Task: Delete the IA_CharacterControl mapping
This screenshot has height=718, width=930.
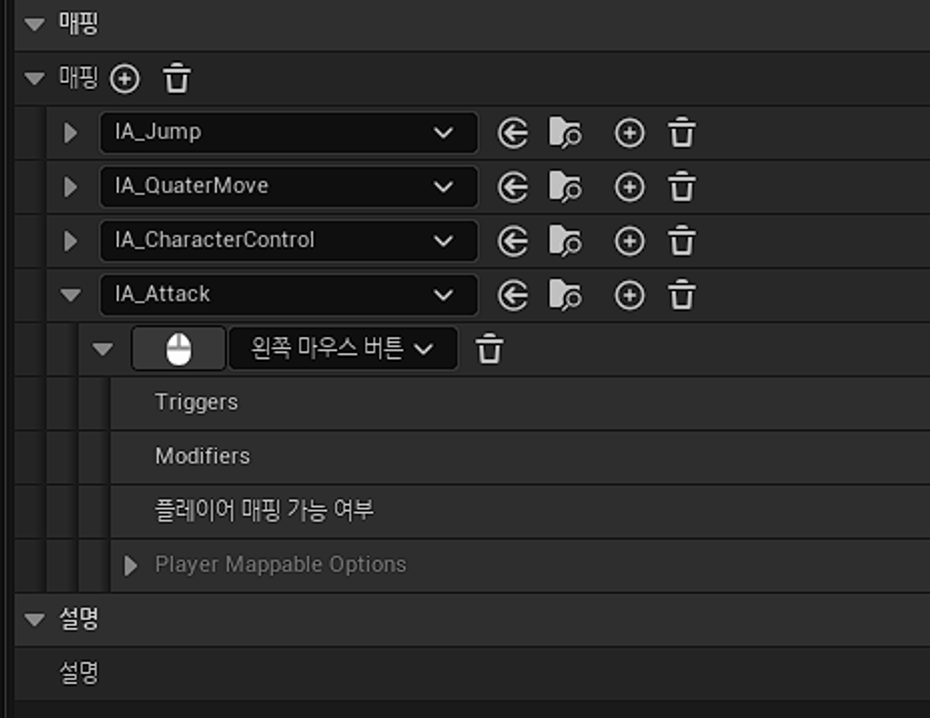Action: coord(681,241)
